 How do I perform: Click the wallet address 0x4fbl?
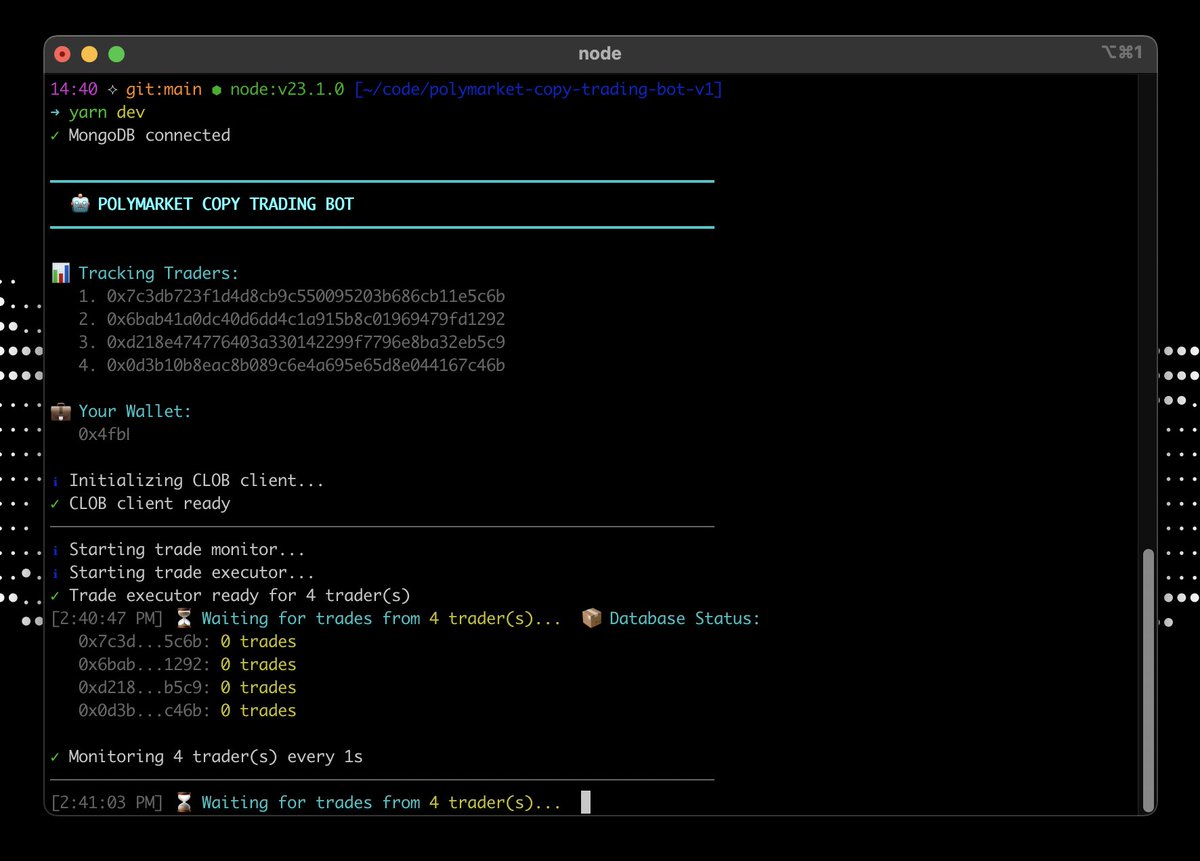click(x=105, y=434)
